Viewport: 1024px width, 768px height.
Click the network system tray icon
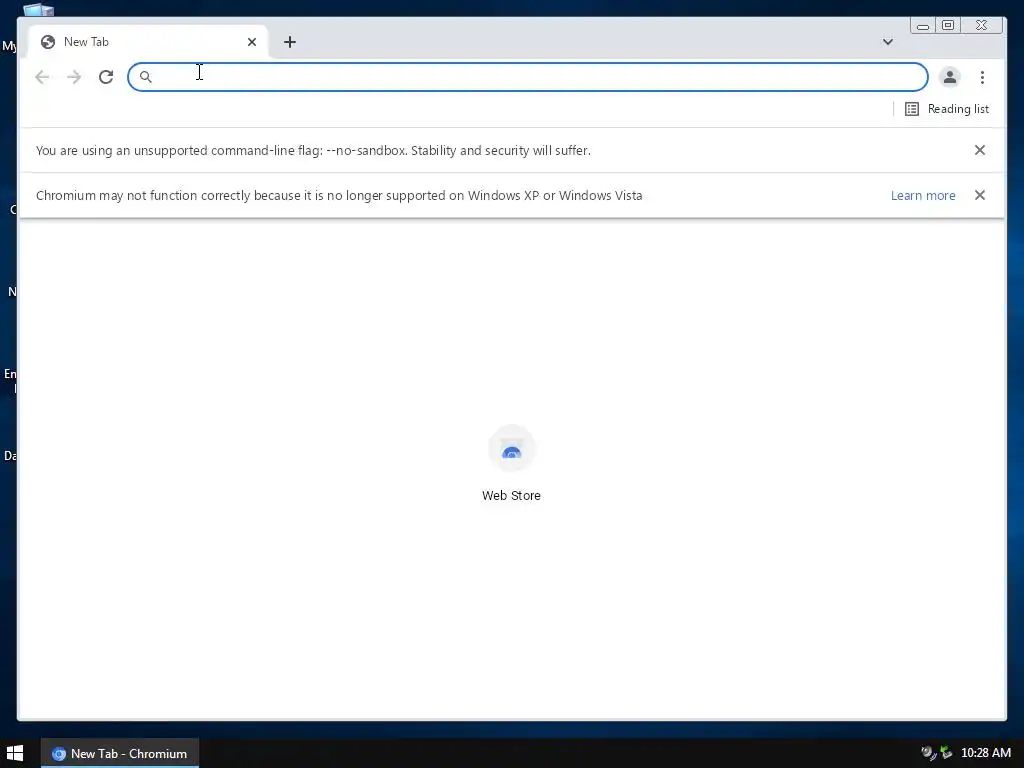[946, 753]
